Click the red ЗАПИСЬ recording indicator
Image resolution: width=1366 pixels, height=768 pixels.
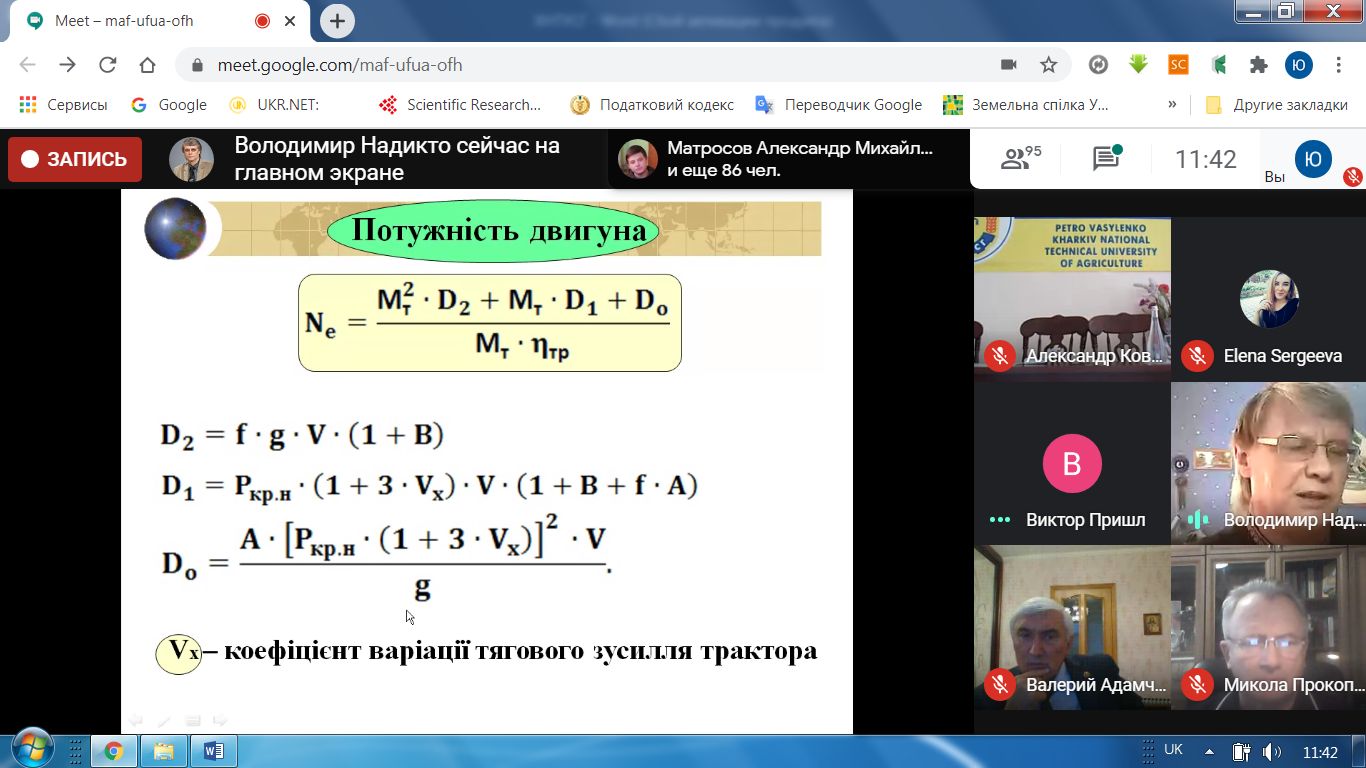coord(75,159)
